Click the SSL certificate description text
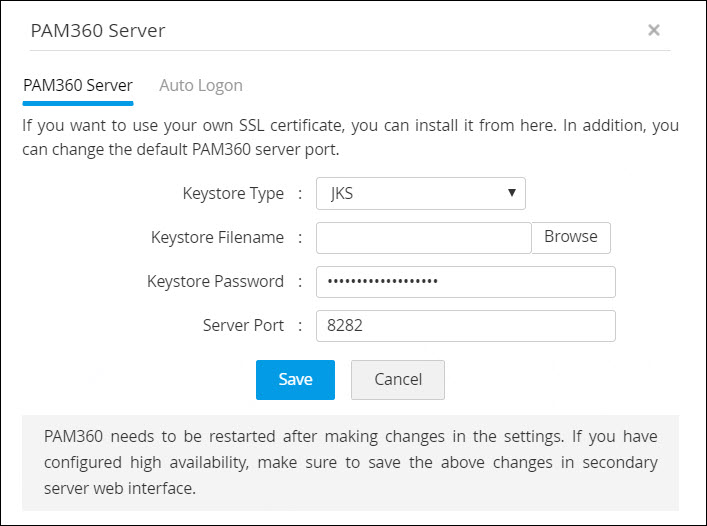 coord(350,138)
